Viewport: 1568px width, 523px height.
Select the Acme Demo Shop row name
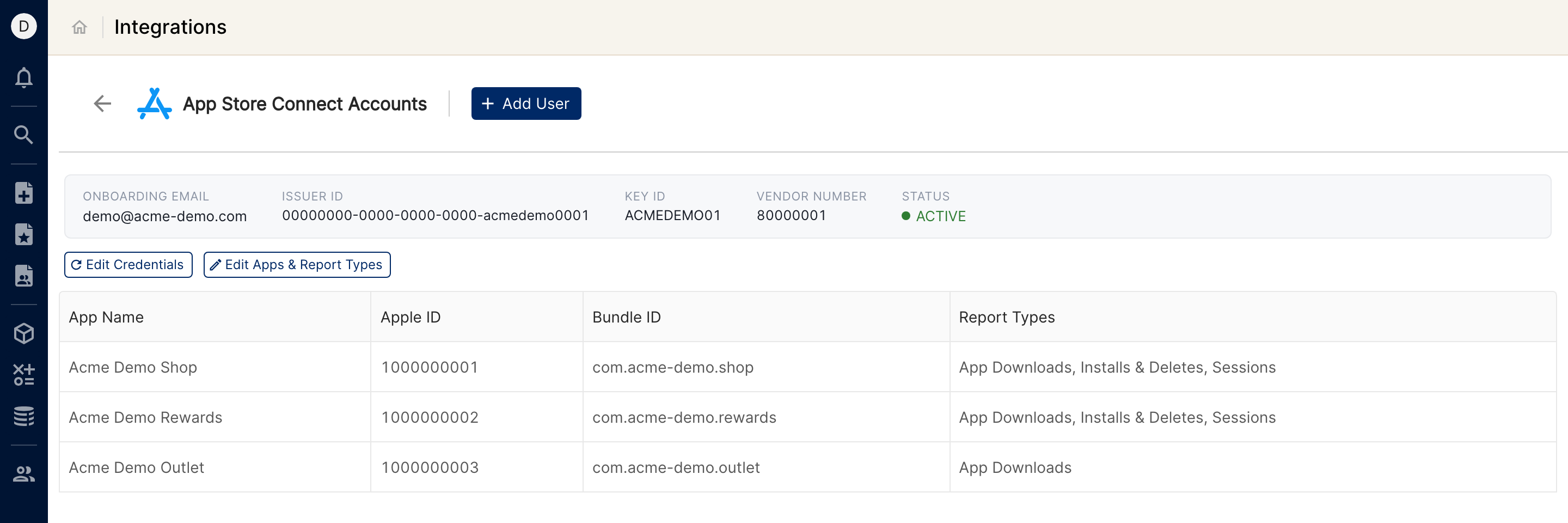pyautogui.click(x=133, y=367)
